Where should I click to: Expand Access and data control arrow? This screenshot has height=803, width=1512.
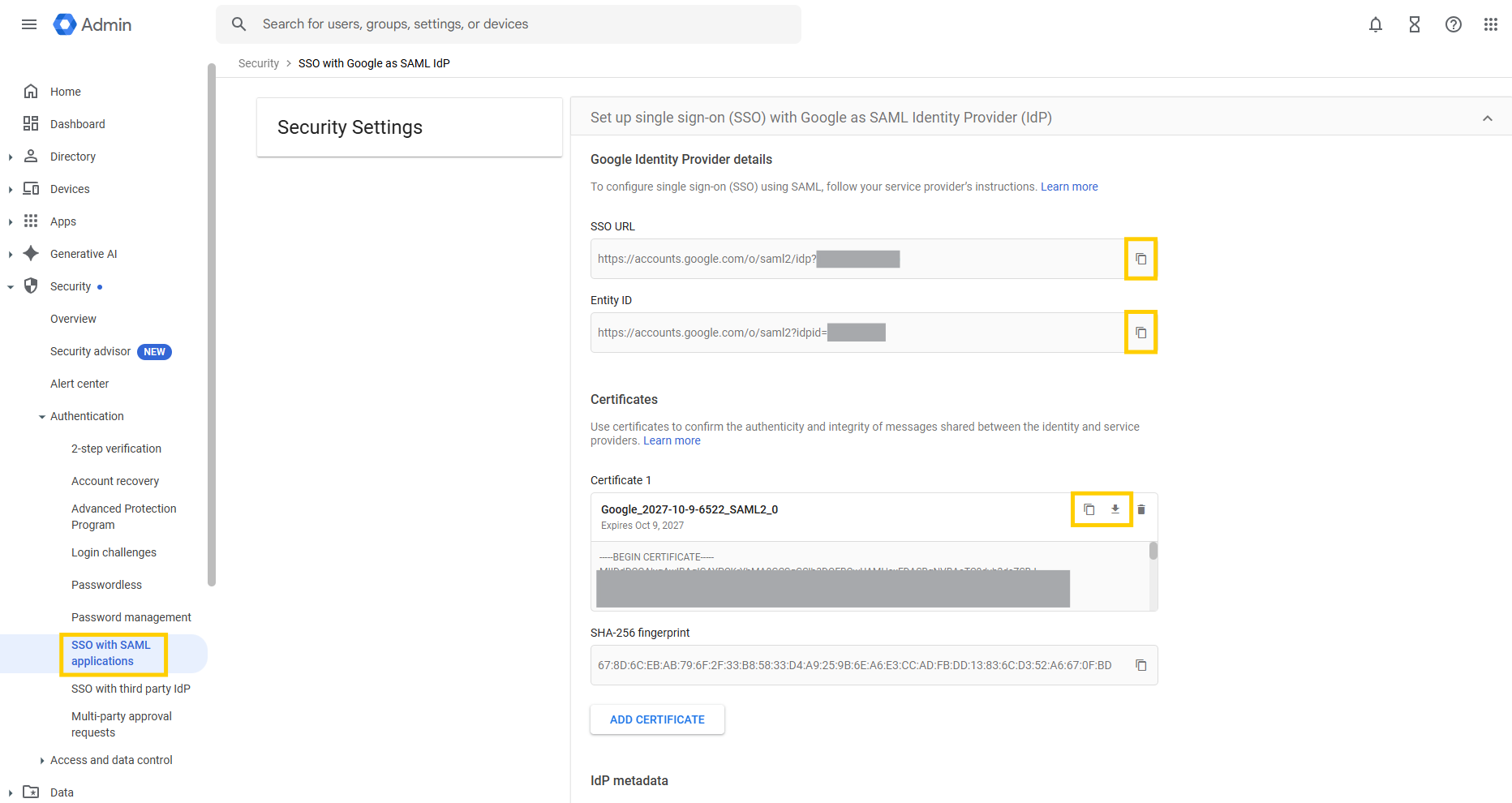[x=42, y=761]
